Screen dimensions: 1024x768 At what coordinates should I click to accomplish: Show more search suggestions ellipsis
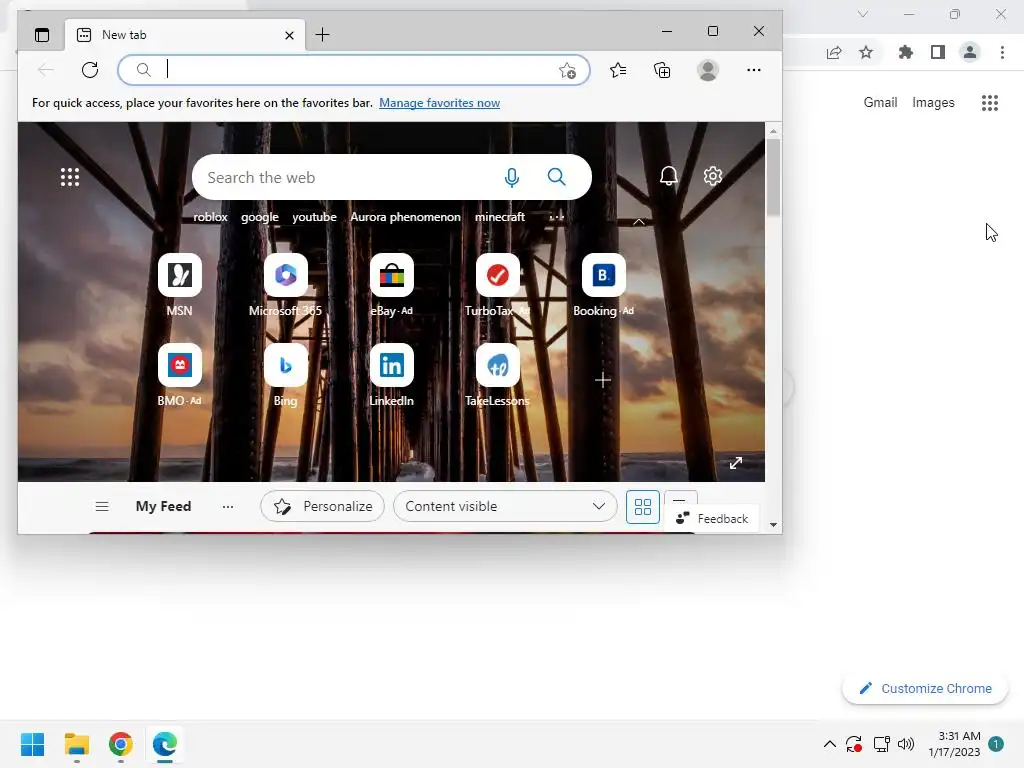click(556, 217)
